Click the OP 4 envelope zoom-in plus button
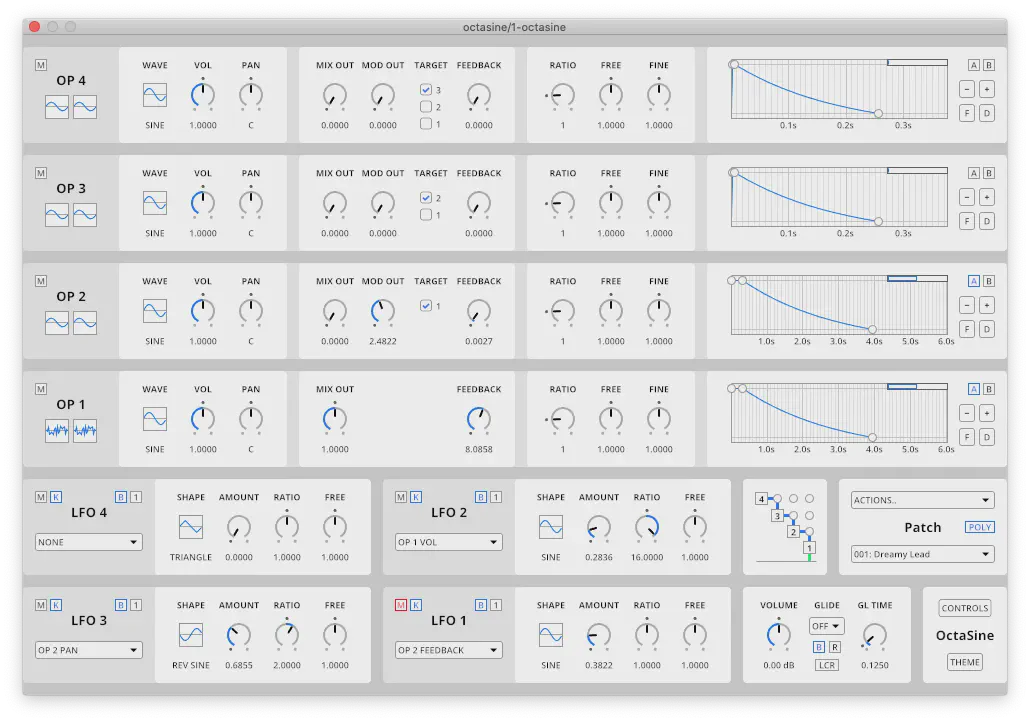The image size is (1030, 722). click(x=987, y=89)
